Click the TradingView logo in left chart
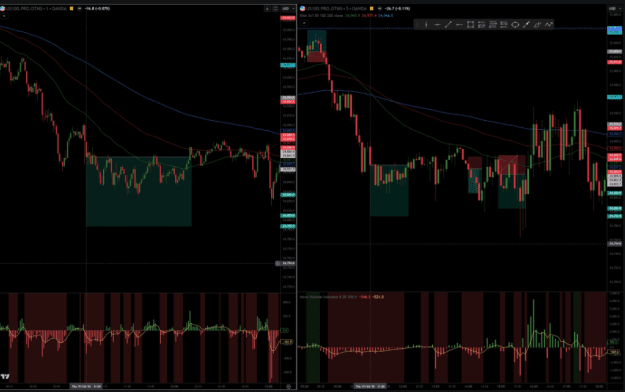 (x=5, y=376)
